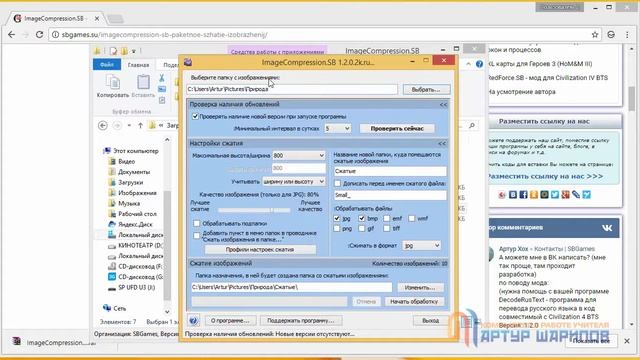Image resolution: width=640 pixels, height=360 pixels.
Task: Open Explorer quick access toolbar dropdown
Action: [x=133, y=51]
